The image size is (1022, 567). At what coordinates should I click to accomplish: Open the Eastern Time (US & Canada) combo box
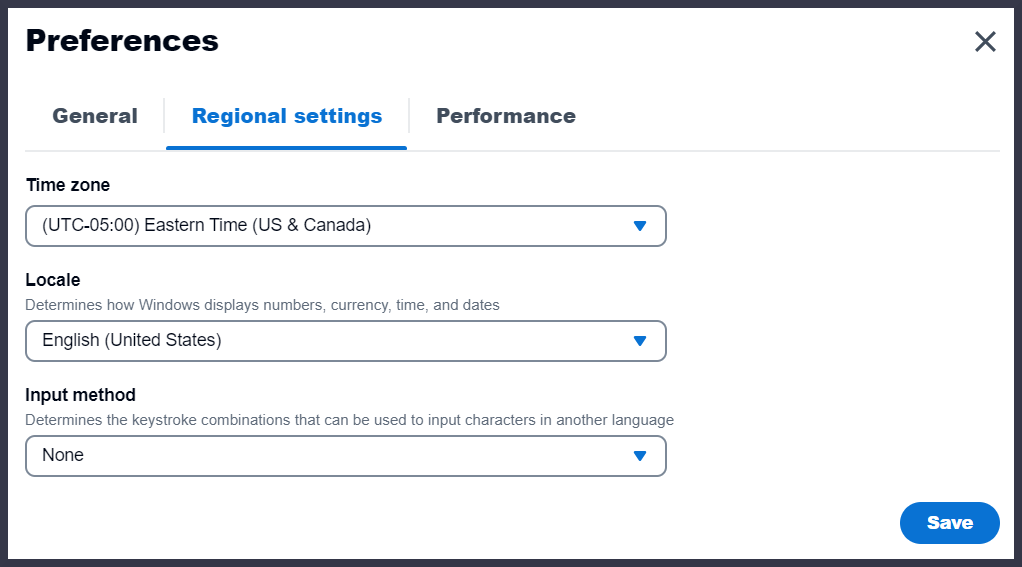click(x=330, y=226)
